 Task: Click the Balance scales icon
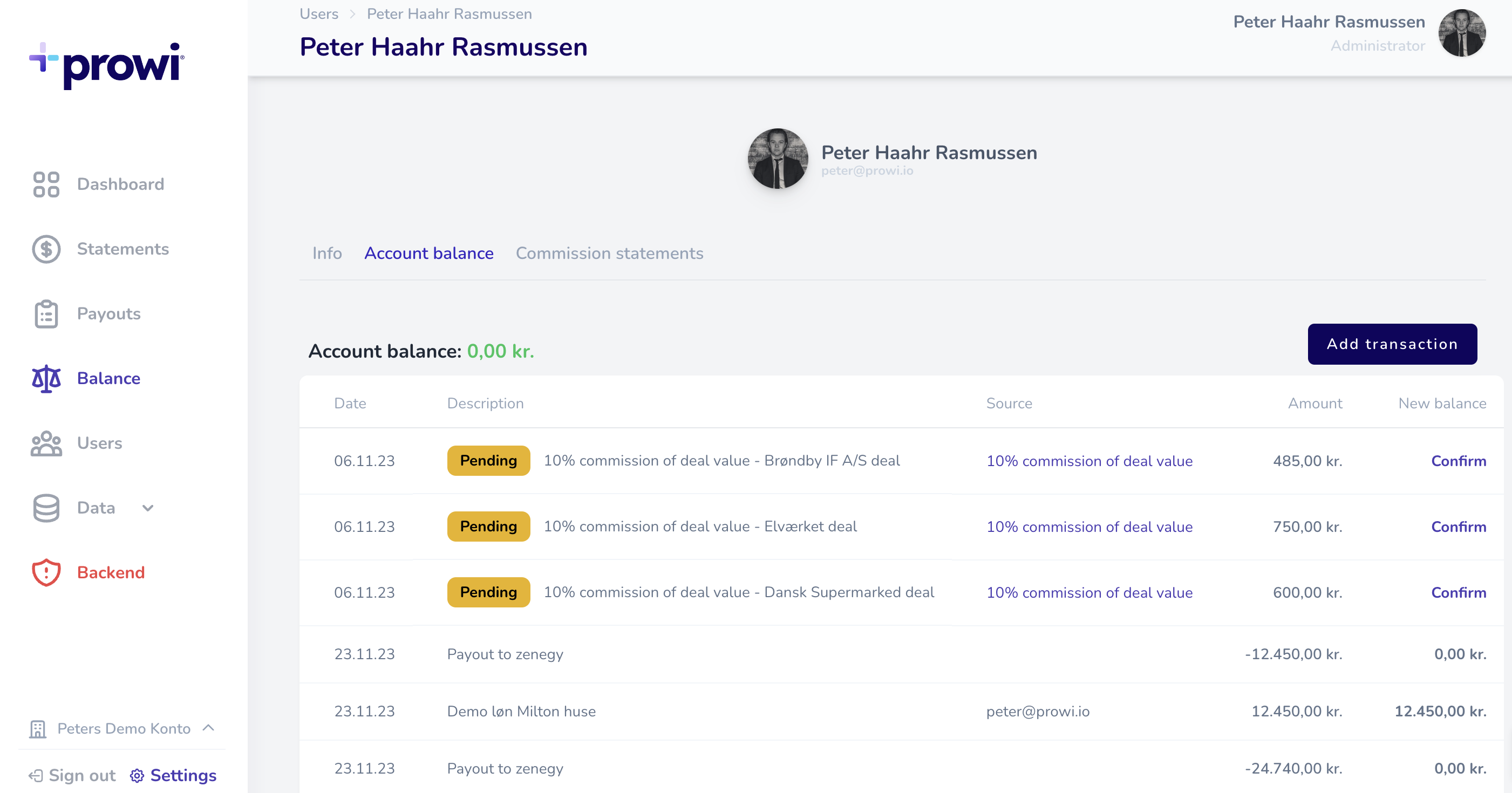pyautogui.click(x=46, y=379)
